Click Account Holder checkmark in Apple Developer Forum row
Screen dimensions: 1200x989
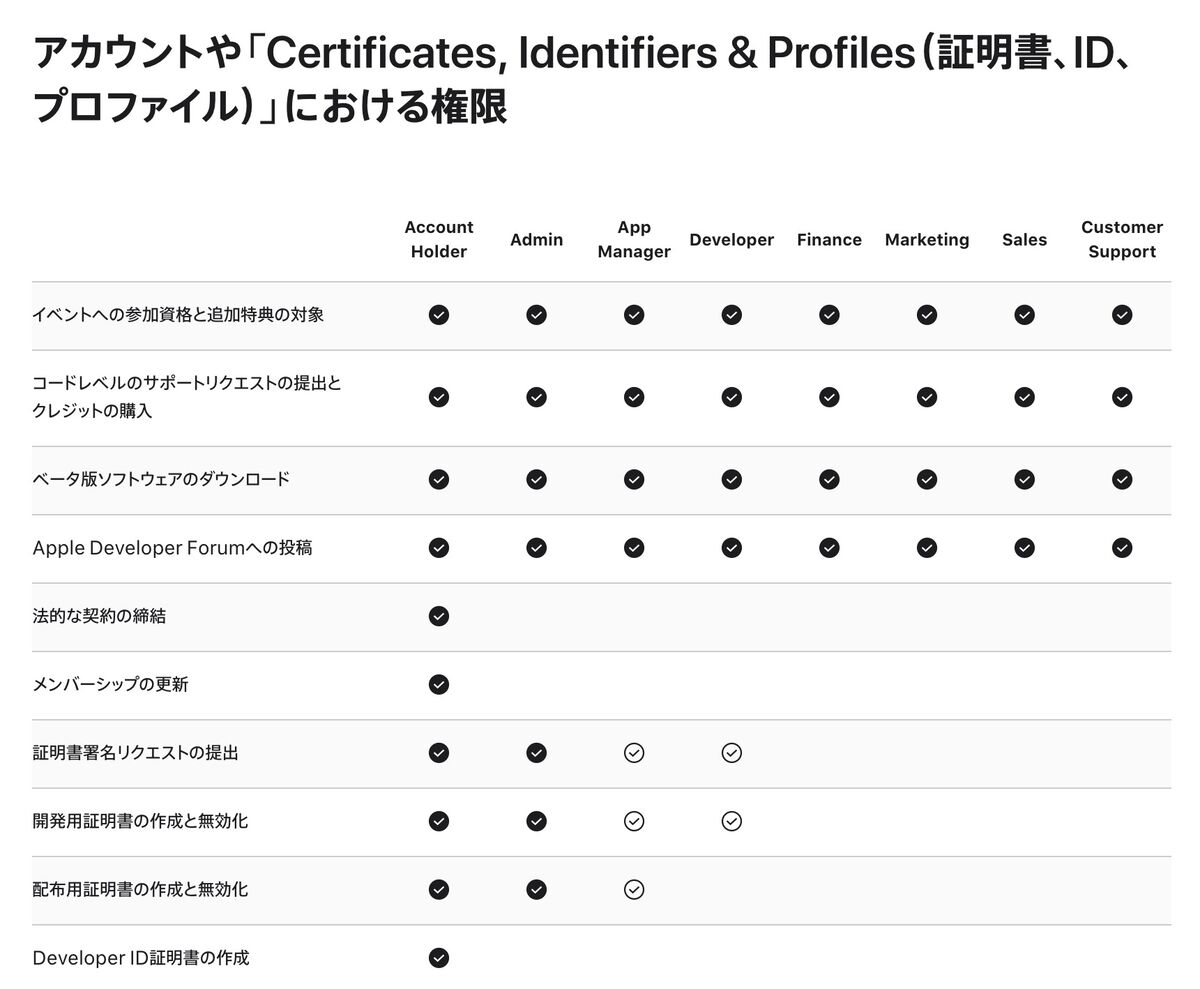[x=438, y=547]
